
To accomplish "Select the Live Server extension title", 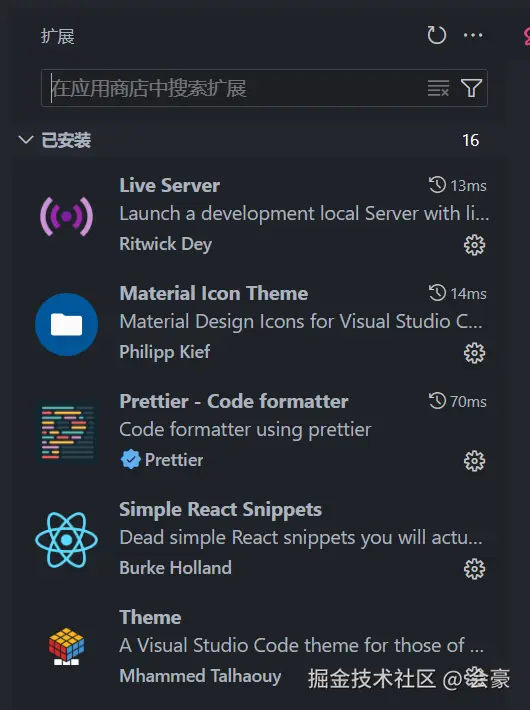I will 170,185.
